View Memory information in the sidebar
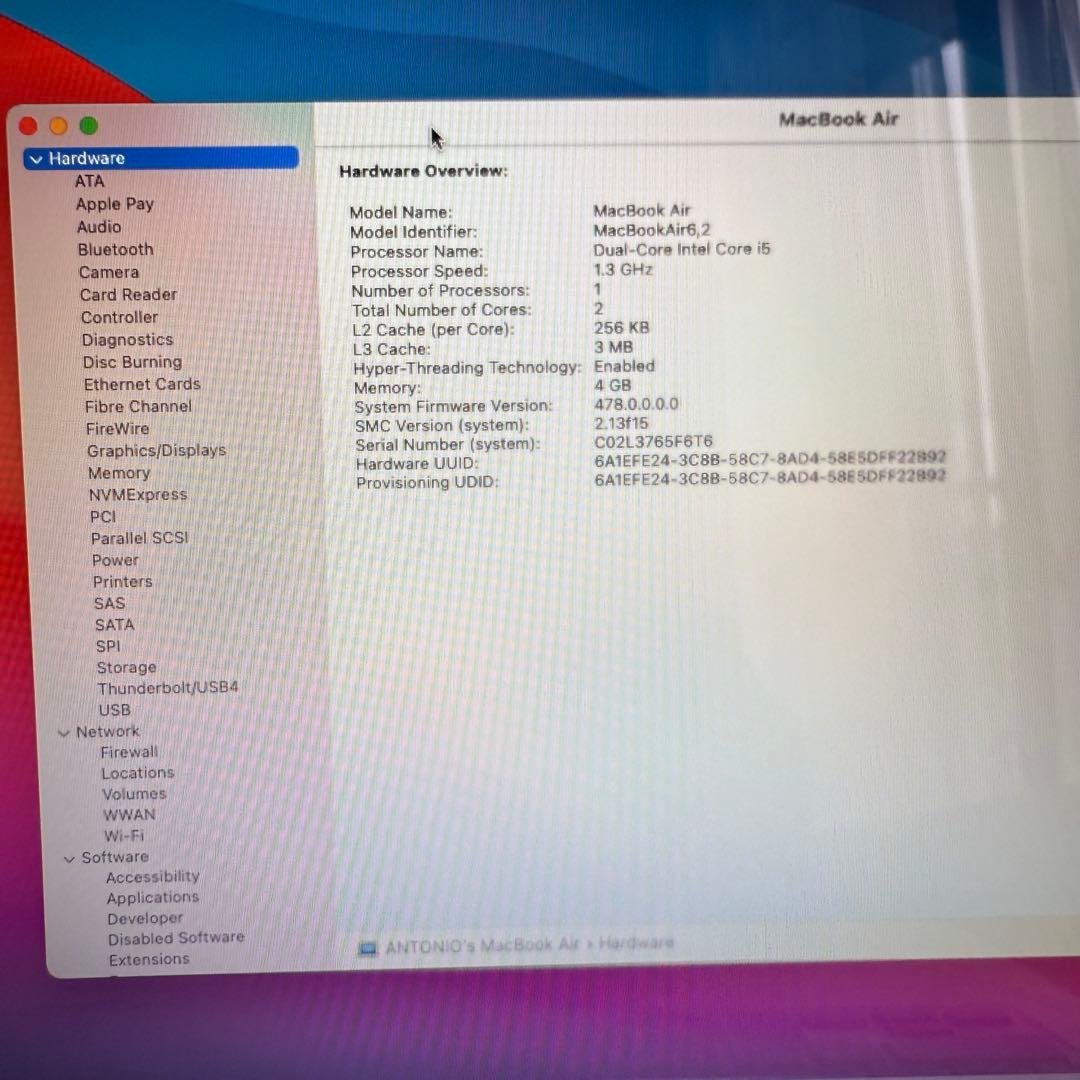 [x=119, y=472]
